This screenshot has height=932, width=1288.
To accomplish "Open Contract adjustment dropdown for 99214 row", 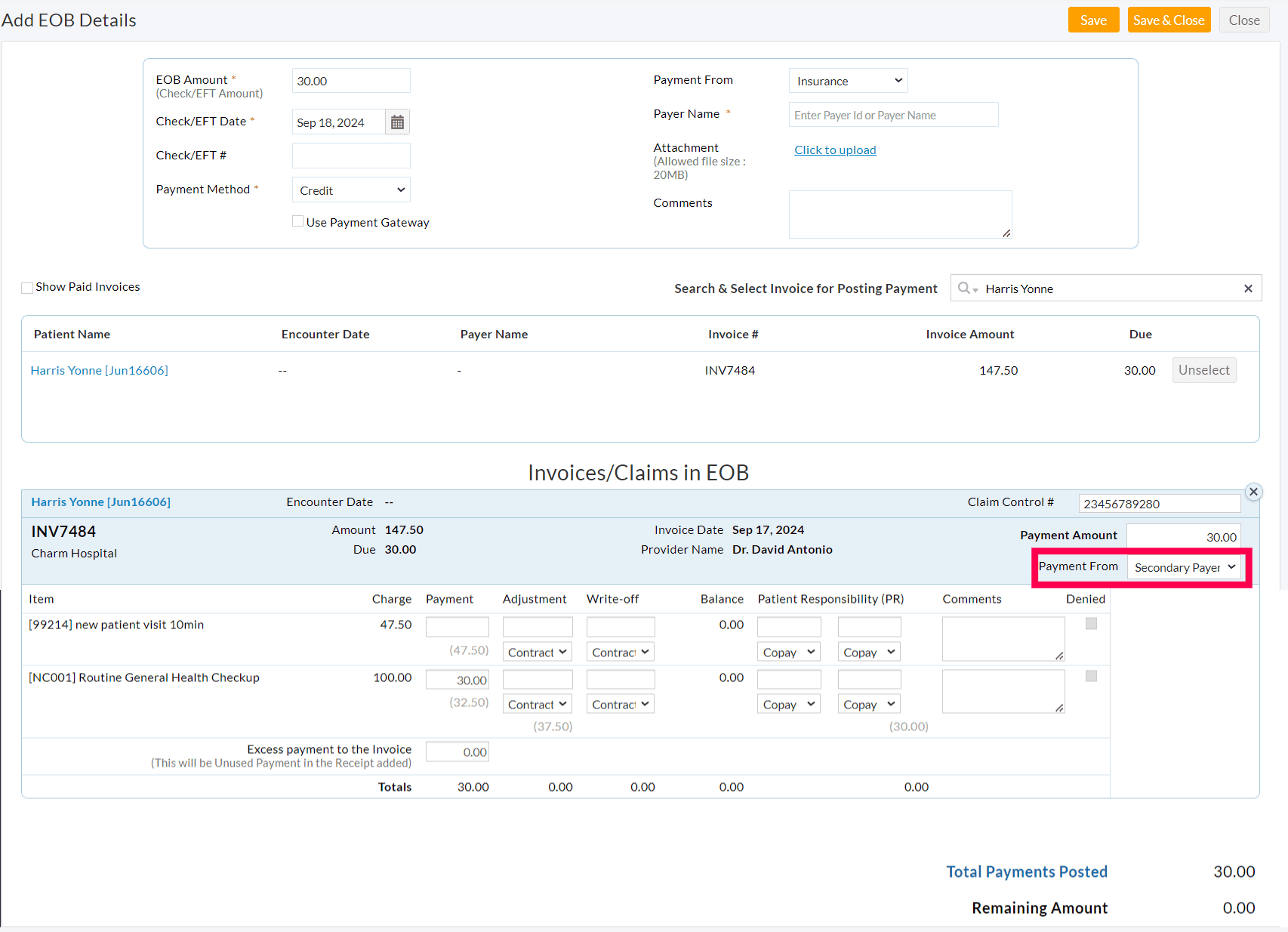I will pyautogui.click(x=537, y=651).
